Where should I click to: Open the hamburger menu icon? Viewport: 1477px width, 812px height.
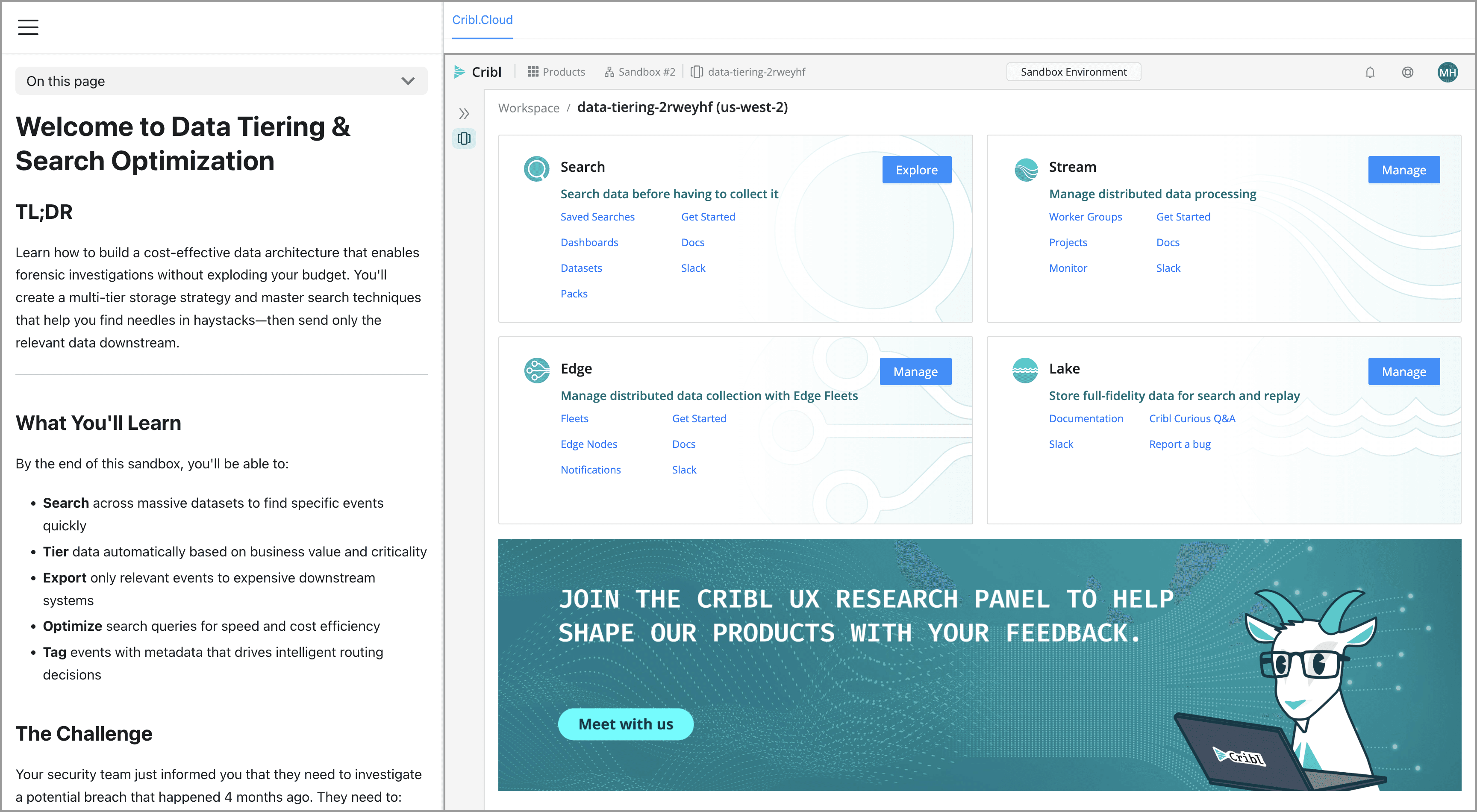pos(27,27)
